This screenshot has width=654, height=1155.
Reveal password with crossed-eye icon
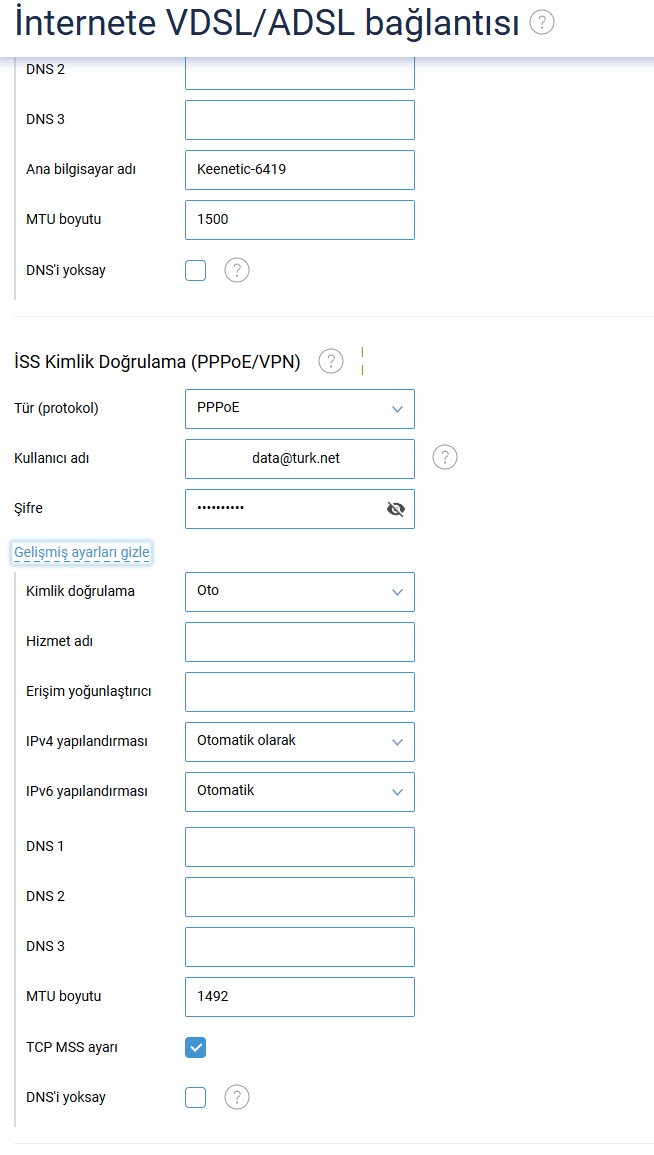(395, 509)
